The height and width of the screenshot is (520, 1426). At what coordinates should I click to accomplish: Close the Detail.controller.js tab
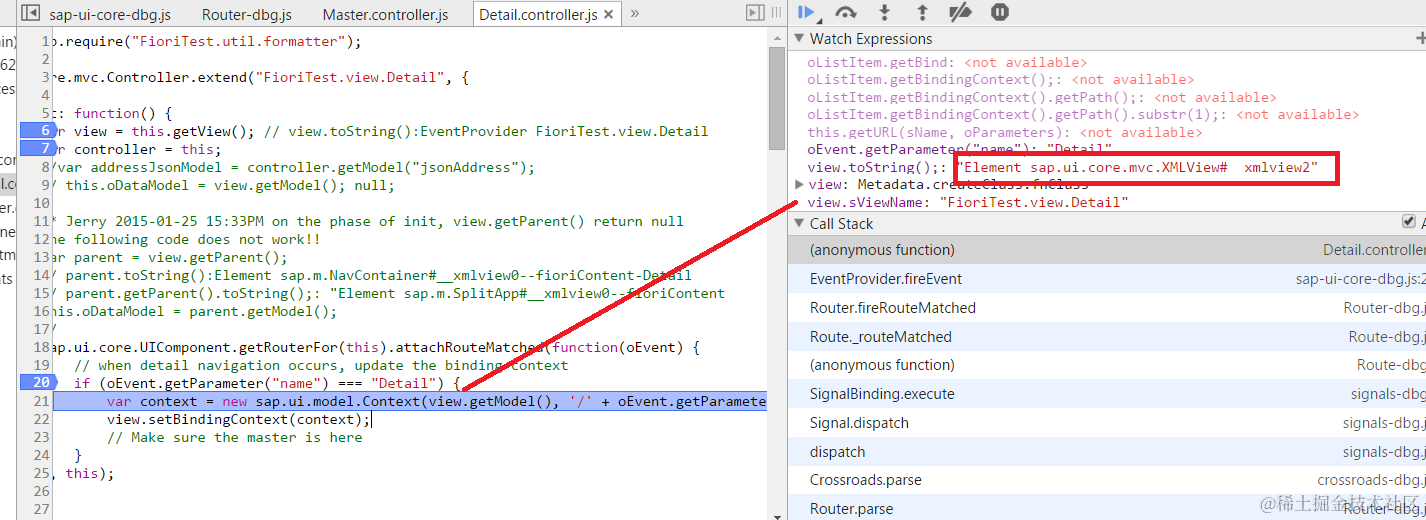coord(608,15)
